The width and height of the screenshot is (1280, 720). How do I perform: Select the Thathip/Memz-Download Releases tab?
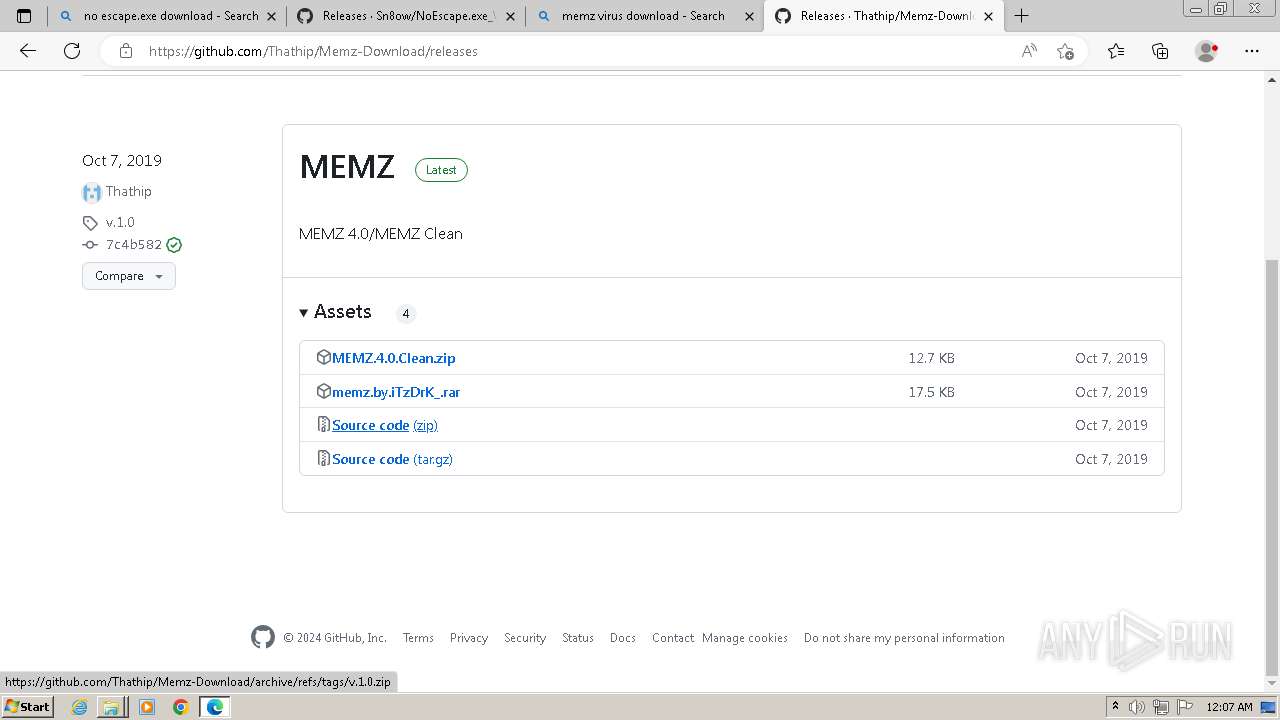[x=884, y=16]
